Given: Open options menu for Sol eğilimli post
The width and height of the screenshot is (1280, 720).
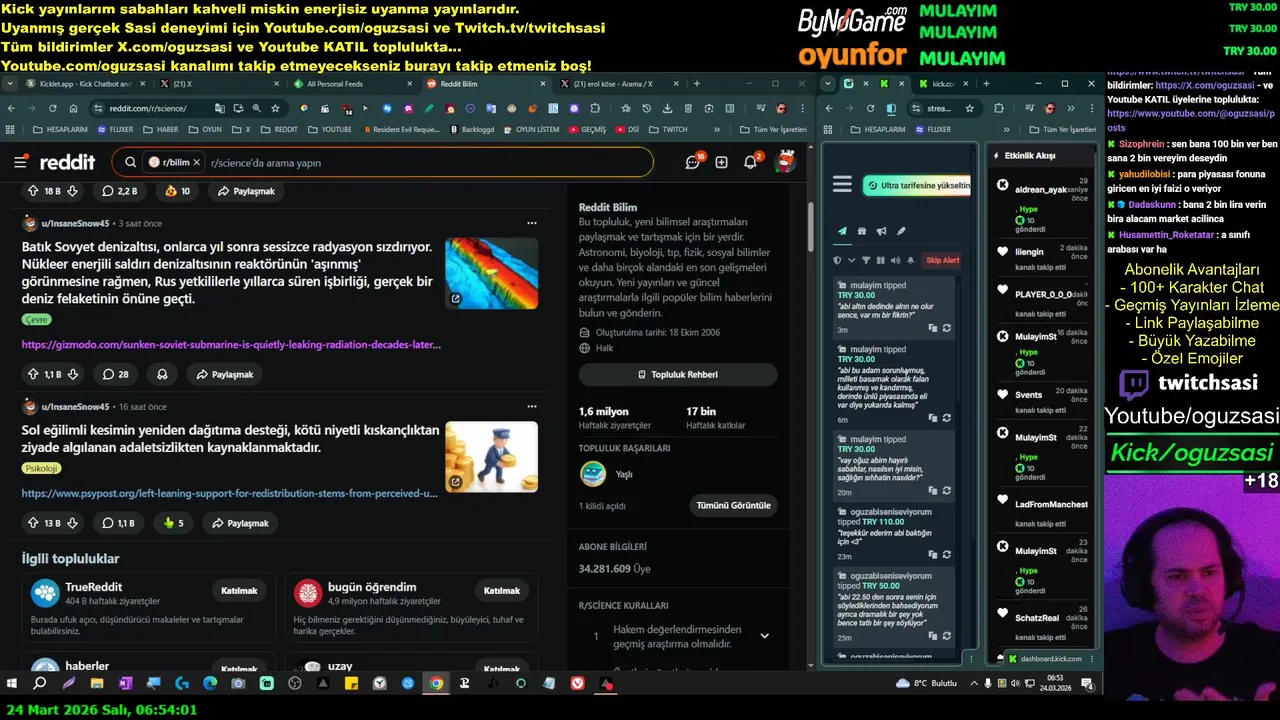Looking at the screenshot, I should [x=532, y=406].
